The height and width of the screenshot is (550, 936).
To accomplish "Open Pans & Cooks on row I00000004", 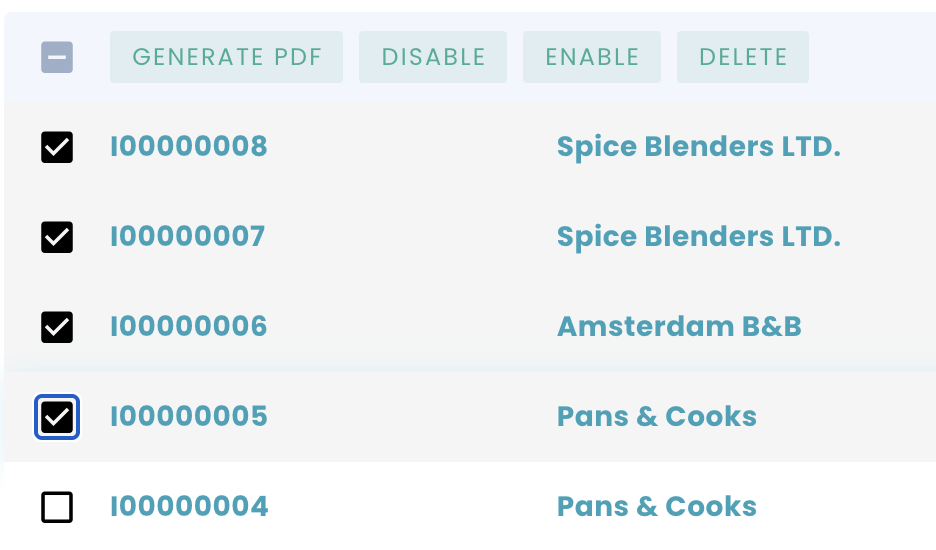I will coord(656,507).
